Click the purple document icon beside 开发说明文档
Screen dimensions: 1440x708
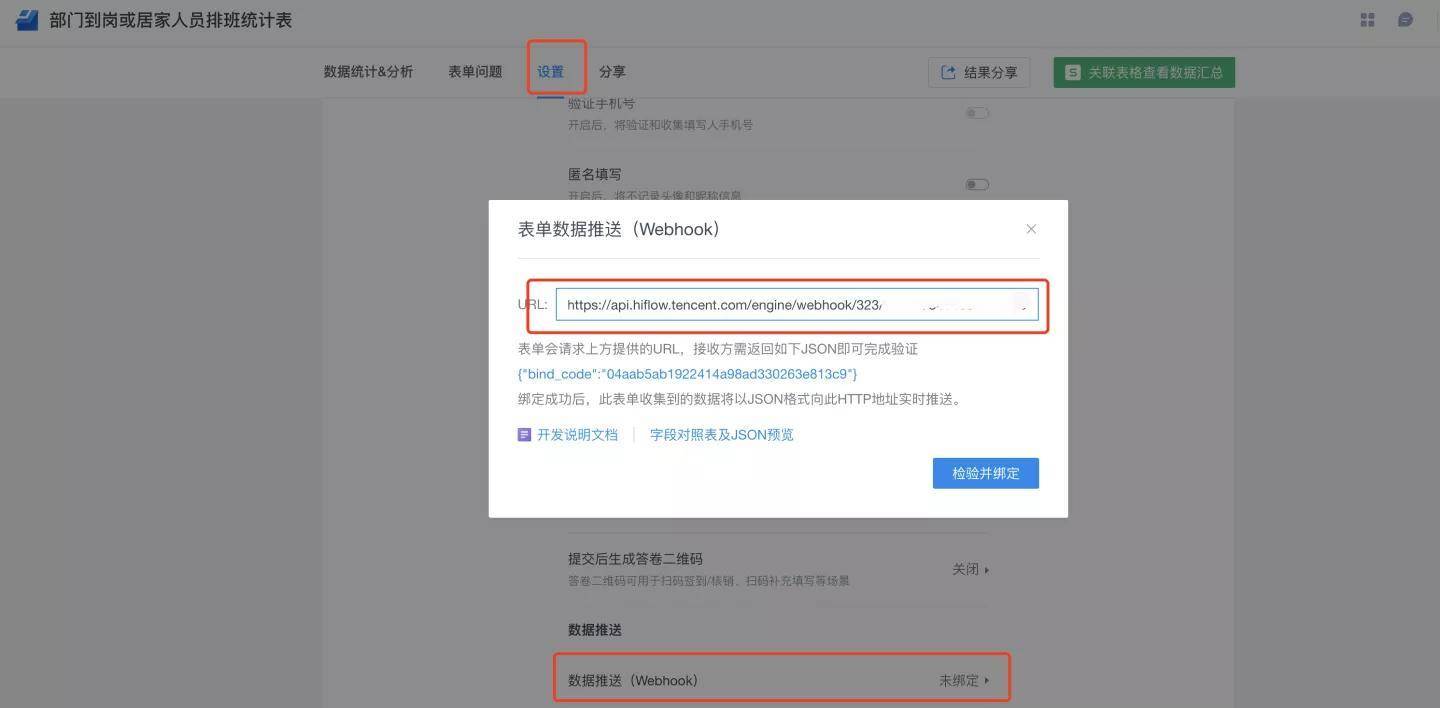point(524,435)
